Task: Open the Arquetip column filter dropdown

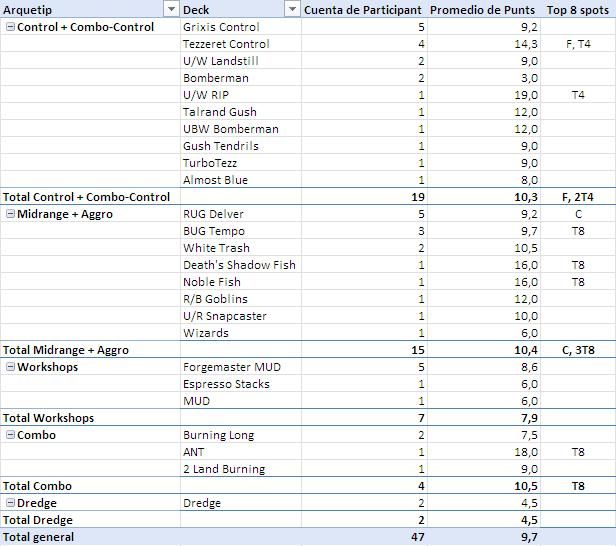Action: pyautogui.click(x=170, y=9)
